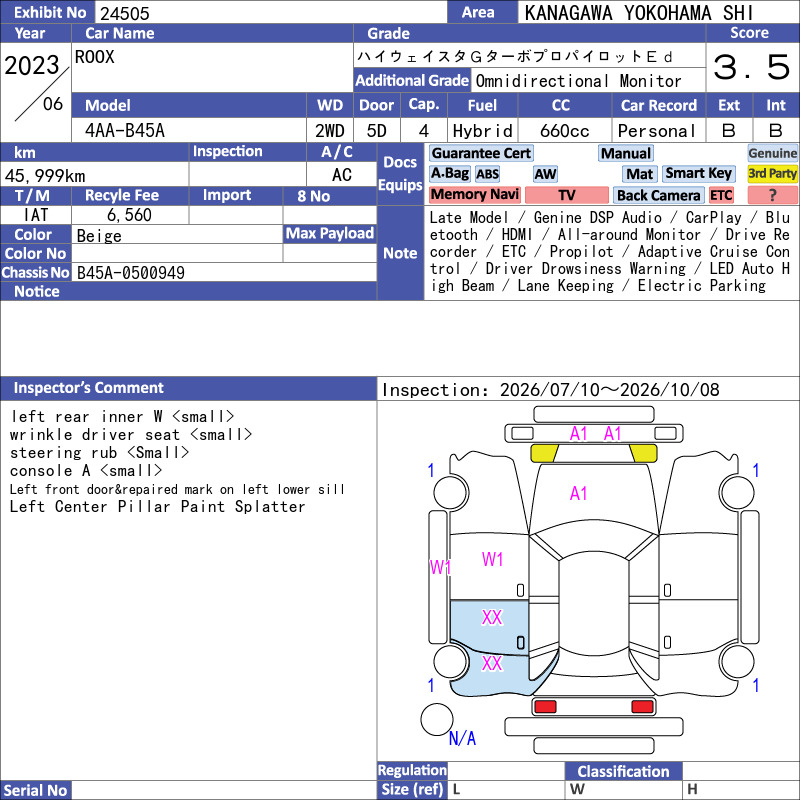Select the A-Bag equipment badge
The image size is (800, 800).
[x=449, y=174]
